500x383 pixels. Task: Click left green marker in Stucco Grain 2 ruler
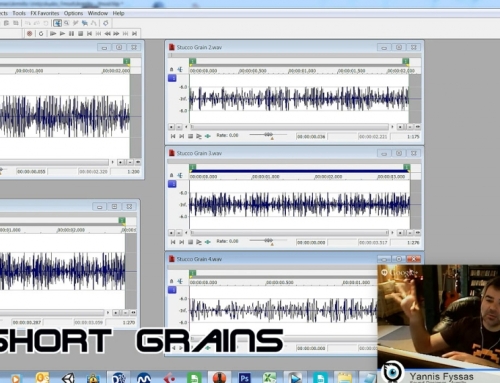[192, 61]
